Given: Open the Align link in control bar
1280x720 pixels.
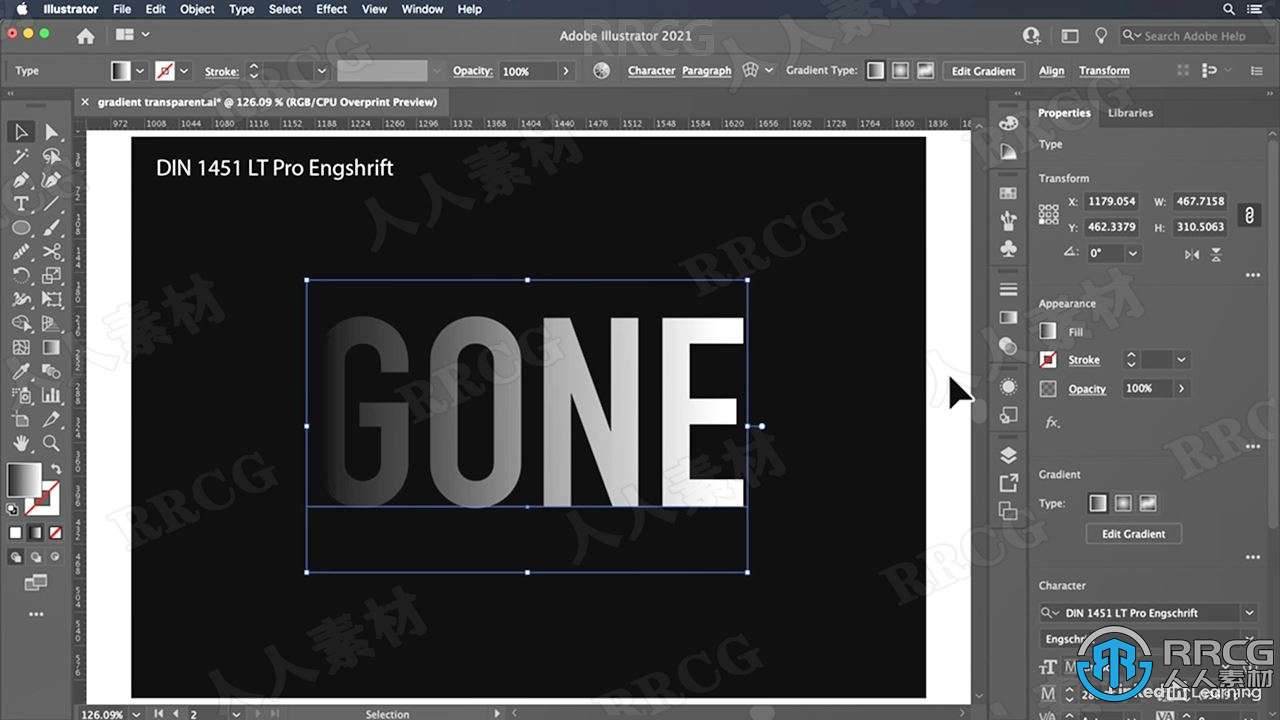Looking at the screenshot, I should pyautogui.click(x=1051, y=71).
